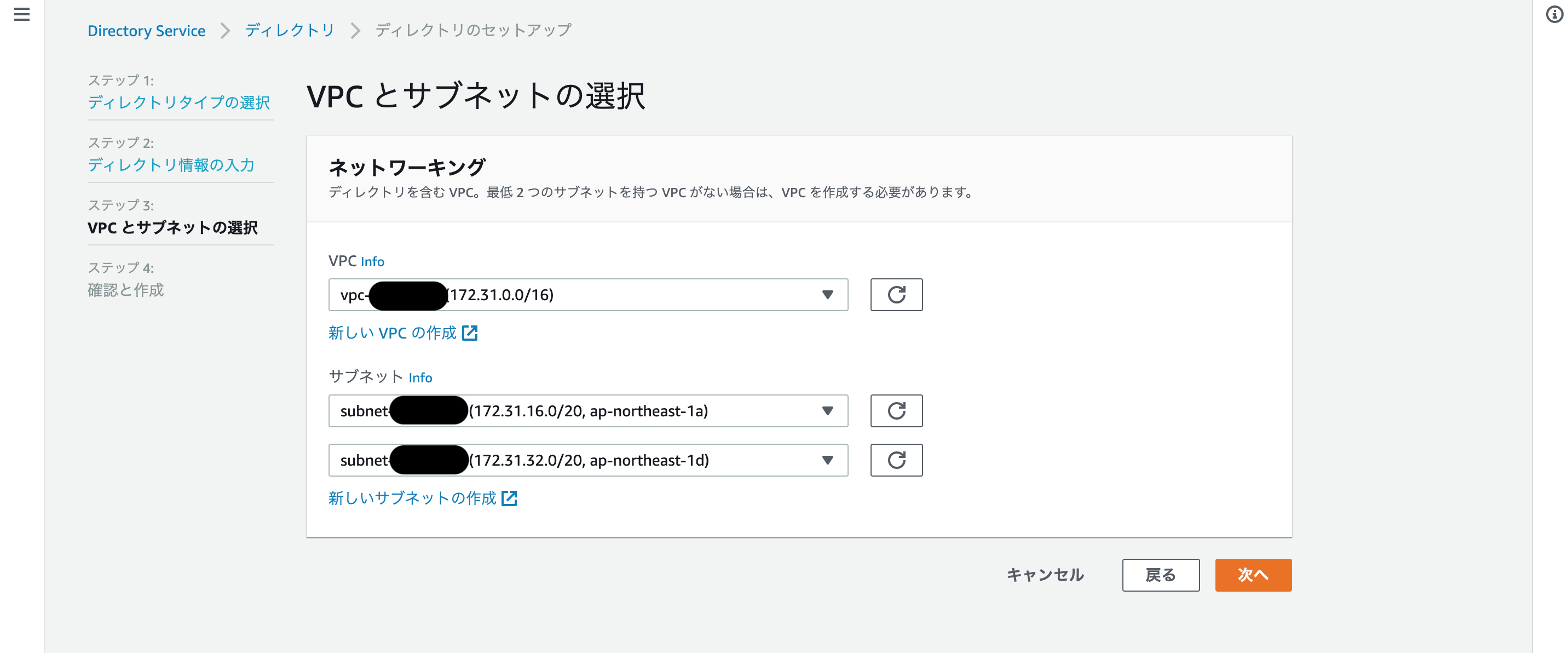Navigate to Directory Service via breadcrumb
Screen dimensions: 1568x653
146,30
